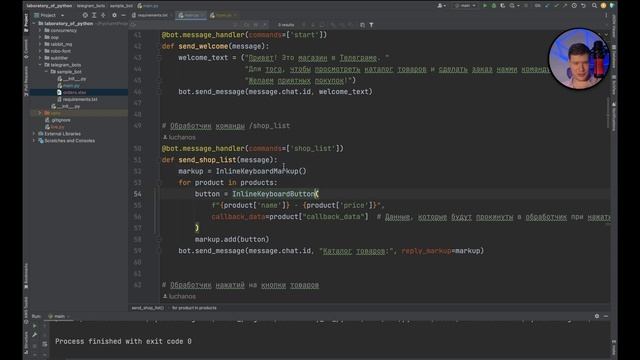Click the rollback undo arrow in the toolbar

pos(583,6)
